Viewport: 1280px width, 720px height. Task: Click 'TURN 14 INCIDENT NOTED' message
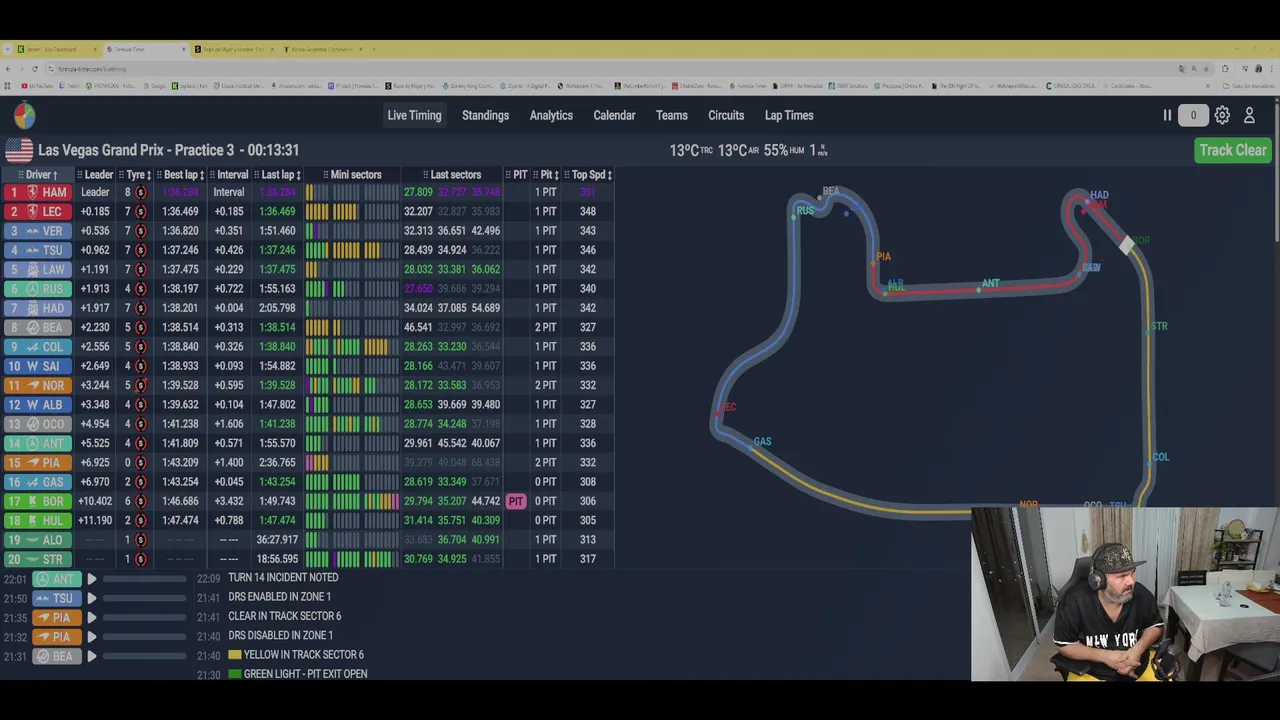pyautogui.click(x=283, y=578)
